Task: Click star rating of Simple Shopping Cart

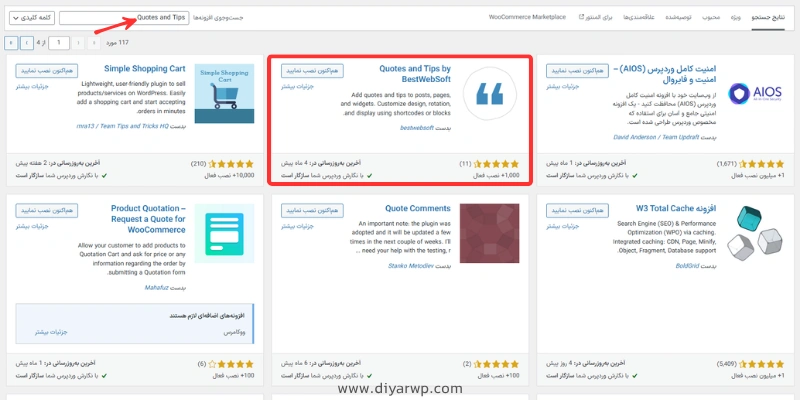Action: point(231,164)
